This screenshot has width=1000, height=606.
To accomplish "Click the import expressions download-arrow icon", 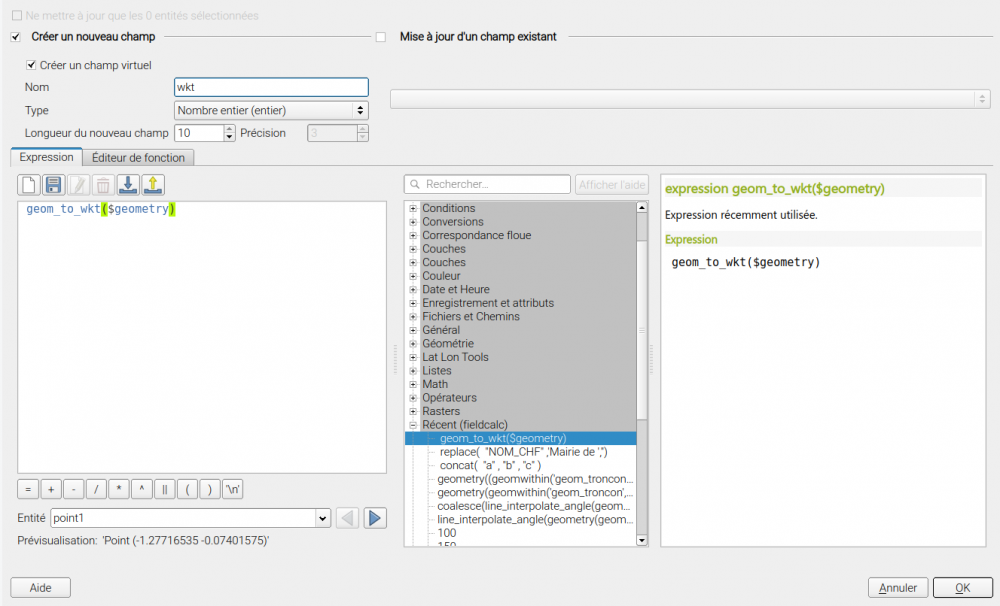I will point(128,185).
